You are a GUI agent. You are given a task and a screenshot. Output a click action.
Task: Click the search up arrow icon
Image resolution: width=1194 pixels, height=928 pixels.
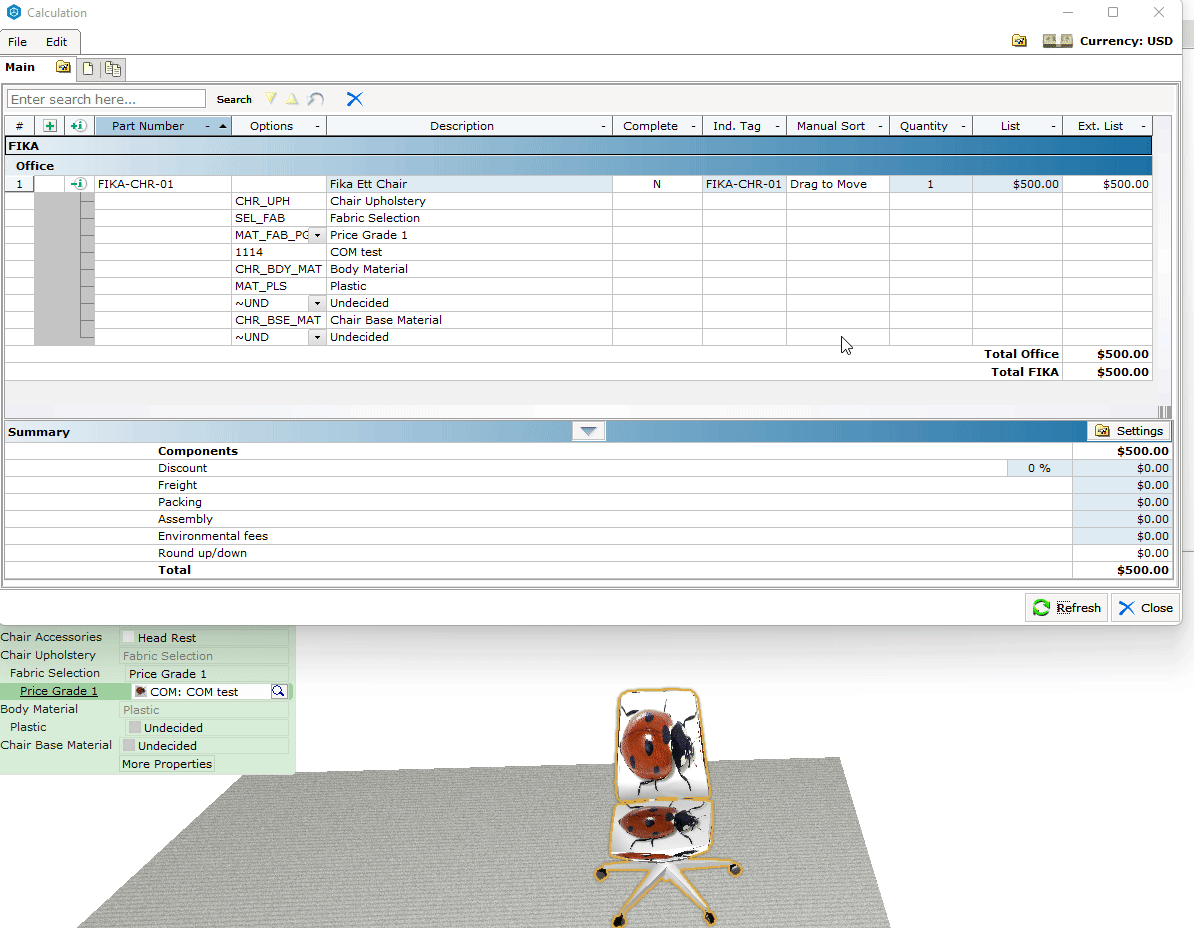point(292,99)
